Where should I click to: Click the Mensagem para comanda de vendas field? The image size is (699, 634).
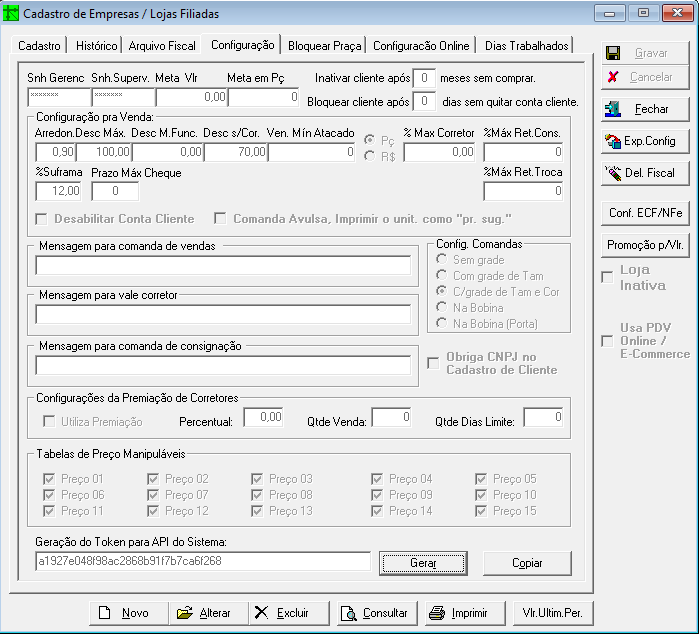[x=222, y=265]
